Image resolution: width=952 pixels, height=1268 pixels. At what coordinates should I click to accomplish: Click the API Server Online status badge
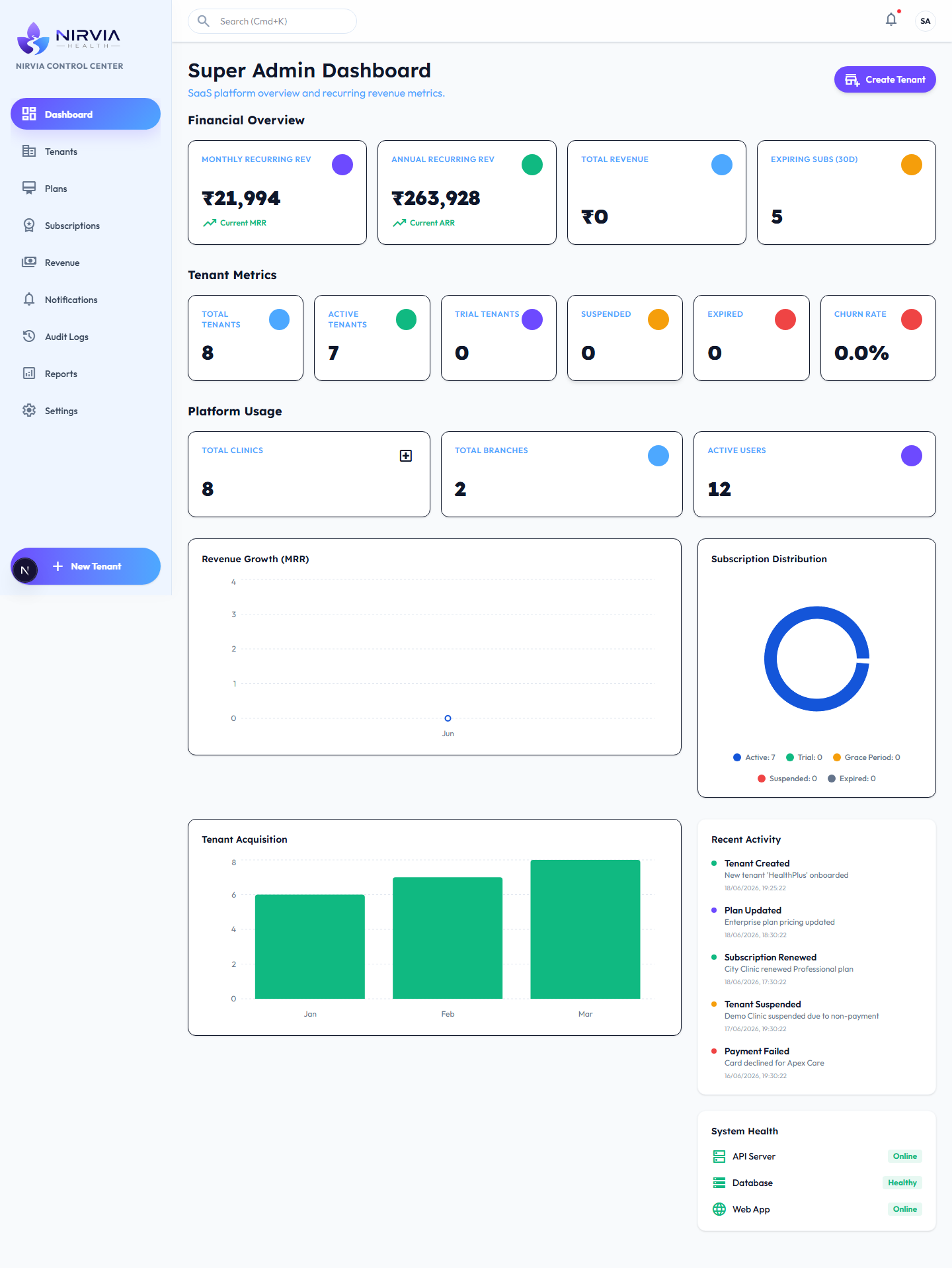click(x=905, y=1156)
